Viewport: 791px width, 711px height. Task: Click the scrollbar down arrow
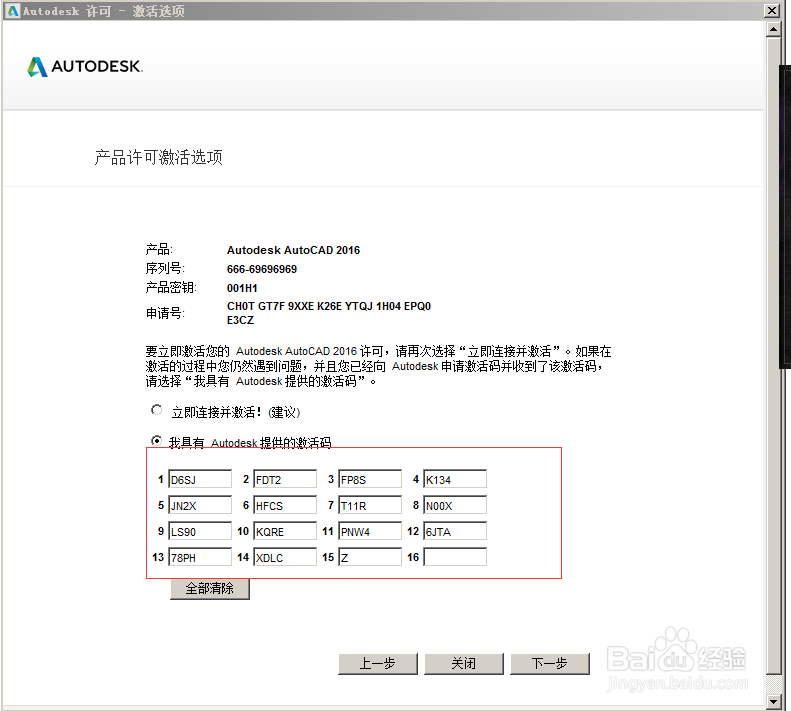click(x=773, y=701)
